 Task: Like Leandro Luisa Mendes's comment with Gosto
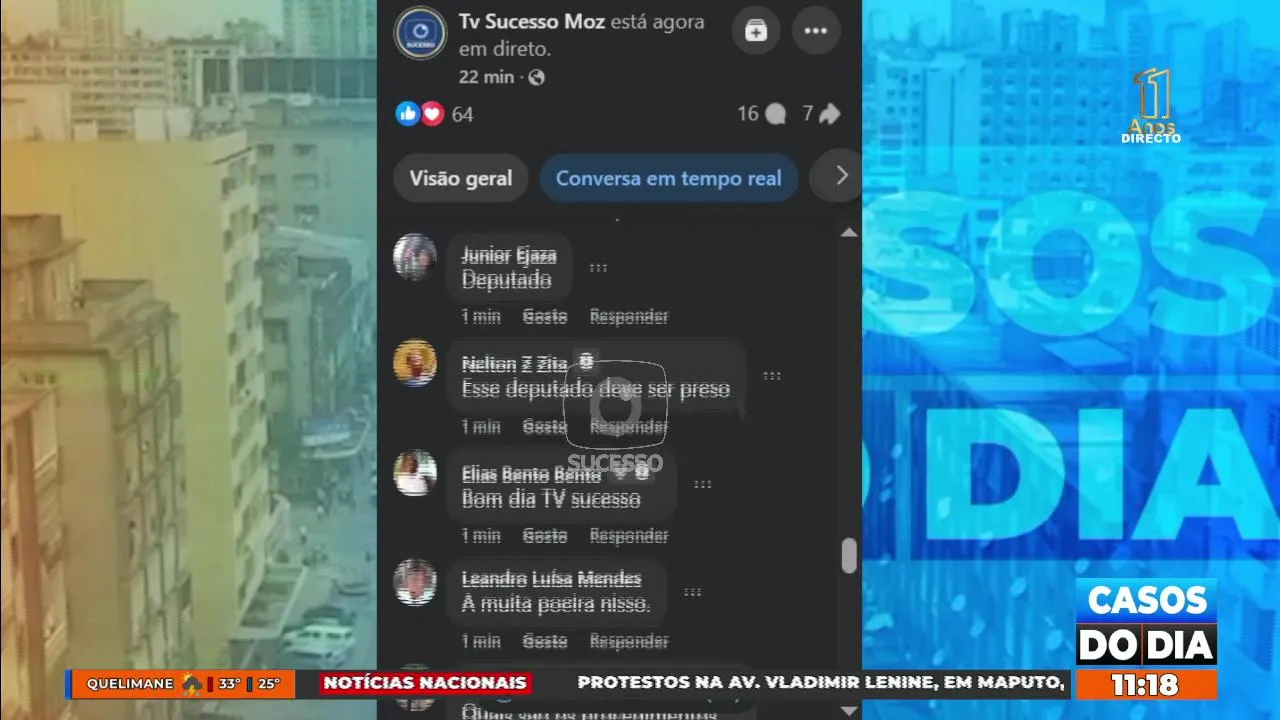(x=545, y=641)
